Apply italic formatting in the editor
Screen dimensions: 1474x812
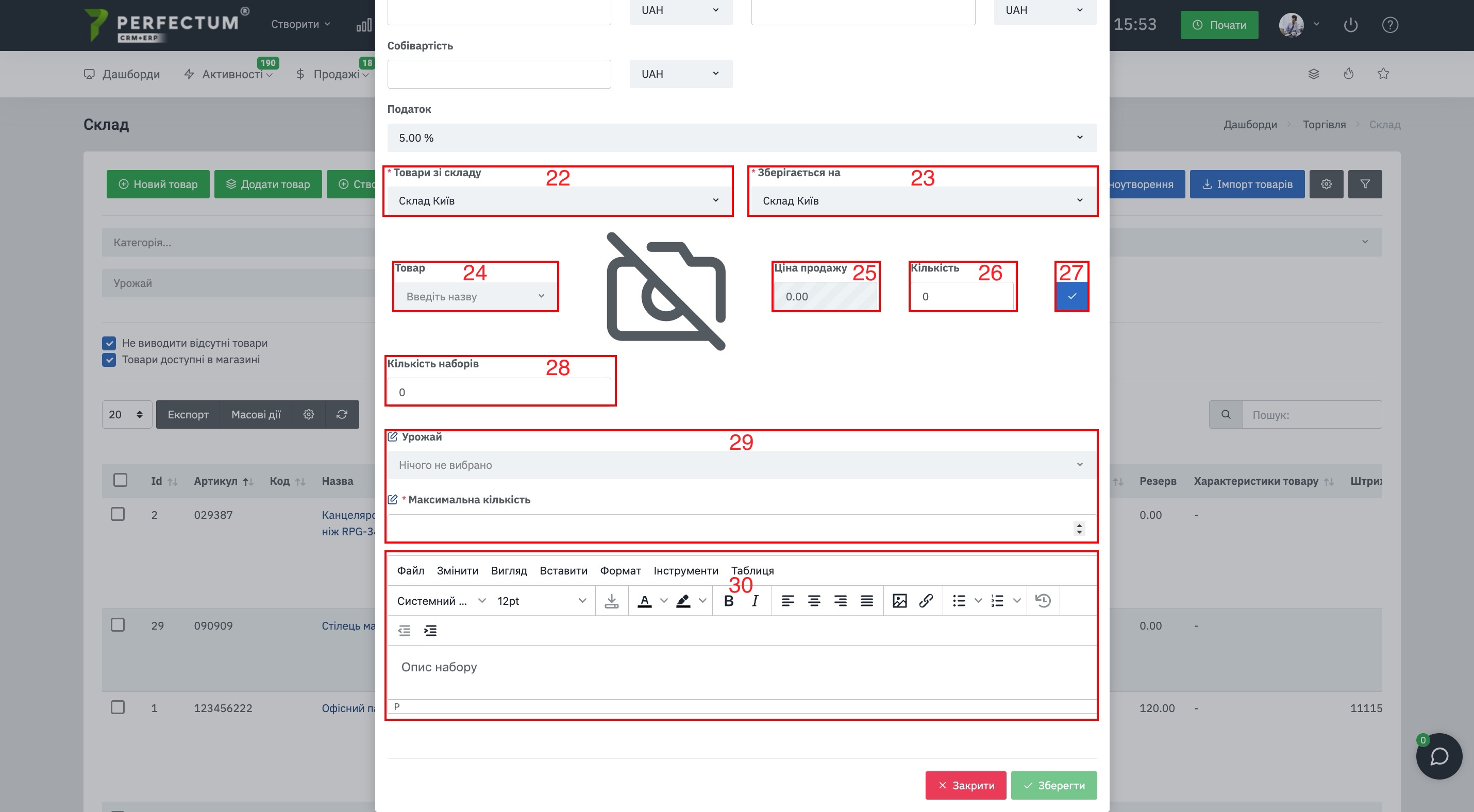click(x=755, y=600)
